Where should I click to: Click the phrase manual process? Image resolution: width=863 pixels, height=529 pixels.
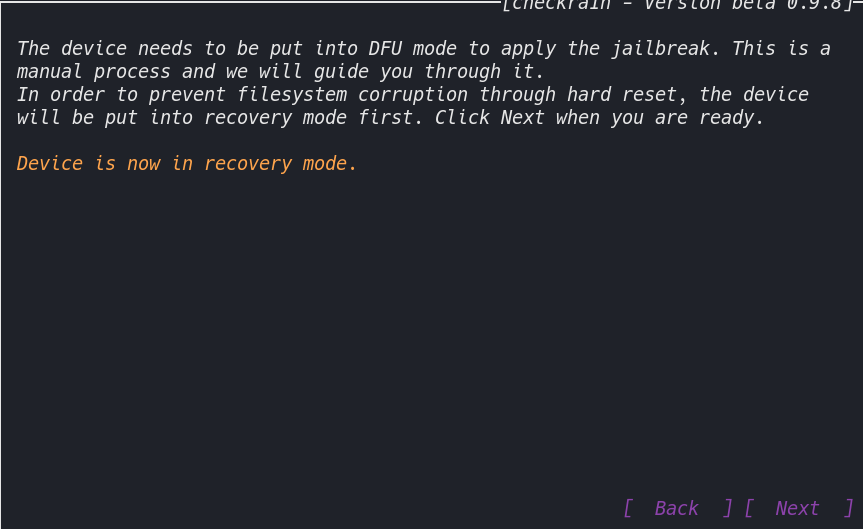click(94, 72)
